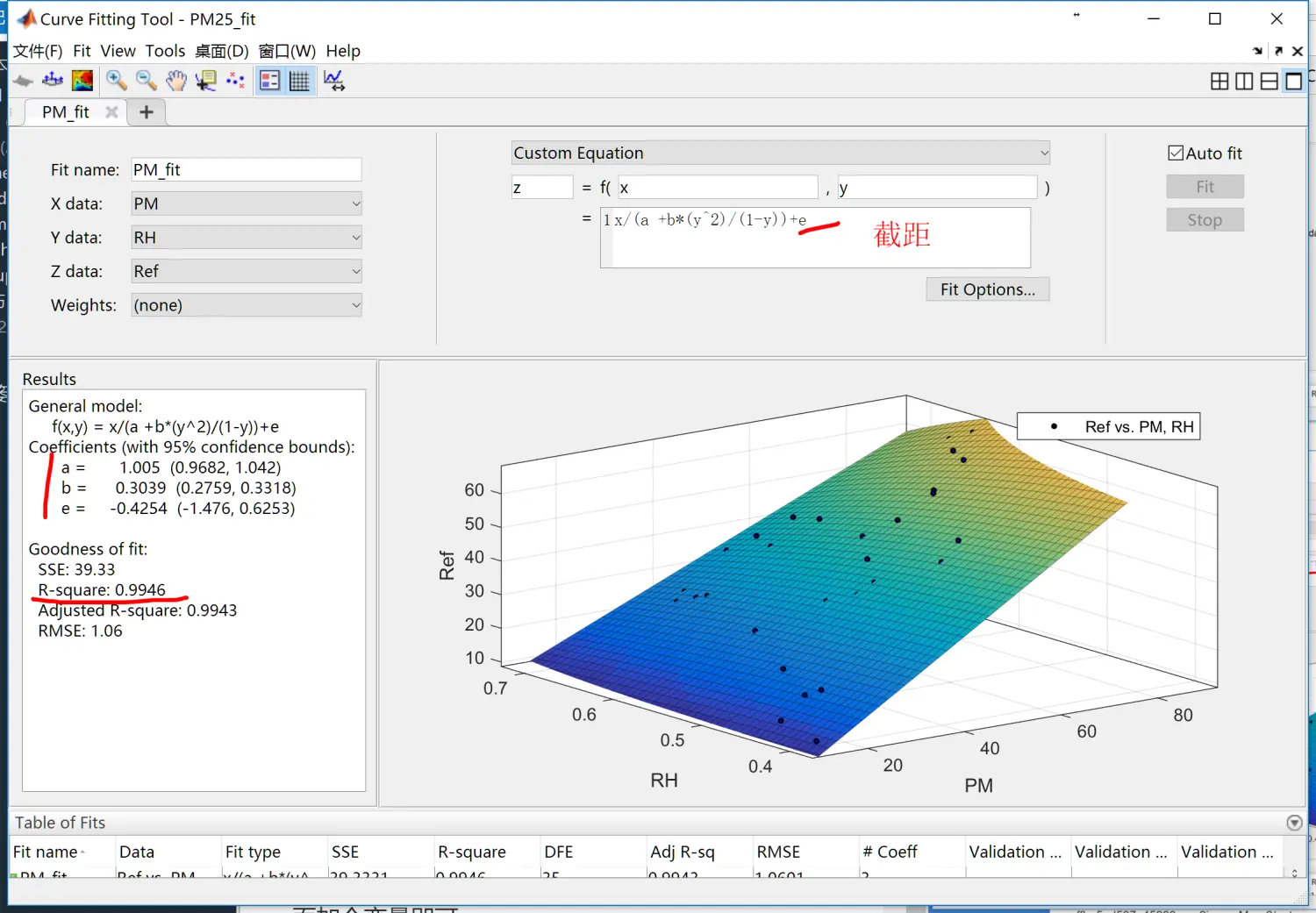Choose the exclude outliers tool

235,81
